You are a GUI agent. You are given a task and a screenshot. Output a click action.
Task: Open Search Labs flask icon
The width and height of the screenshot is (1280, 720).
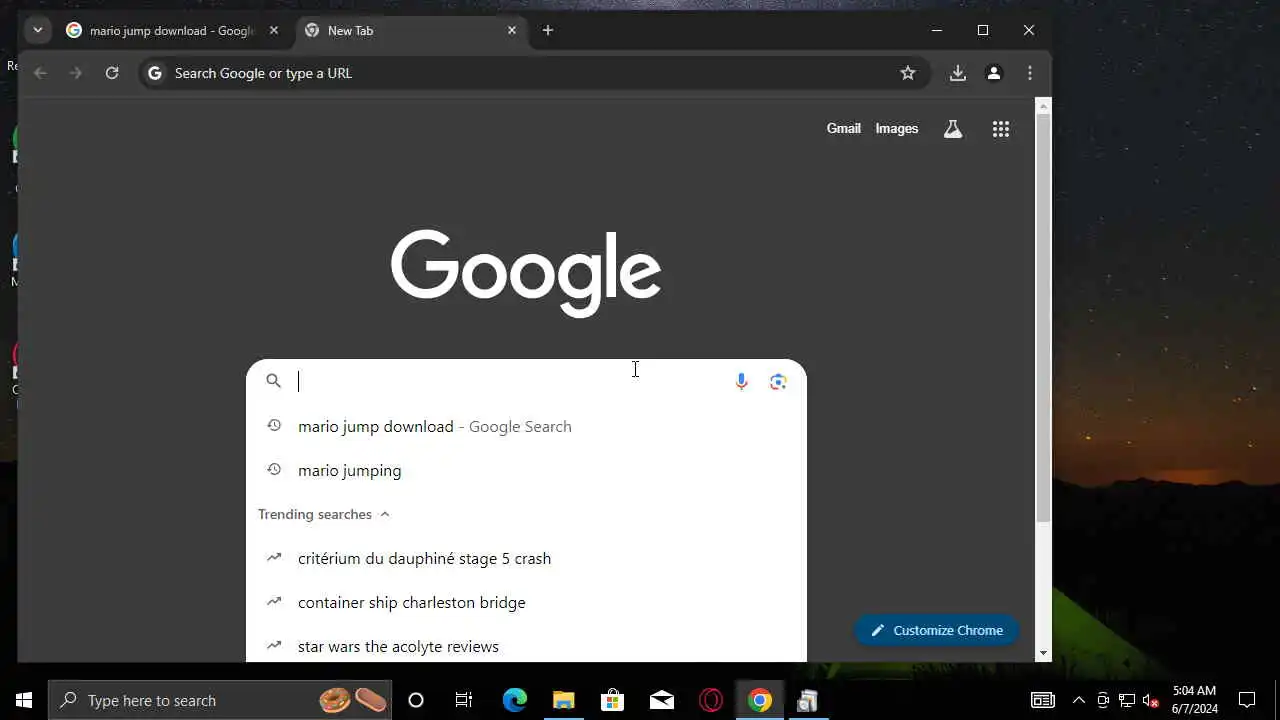point(953,129)
